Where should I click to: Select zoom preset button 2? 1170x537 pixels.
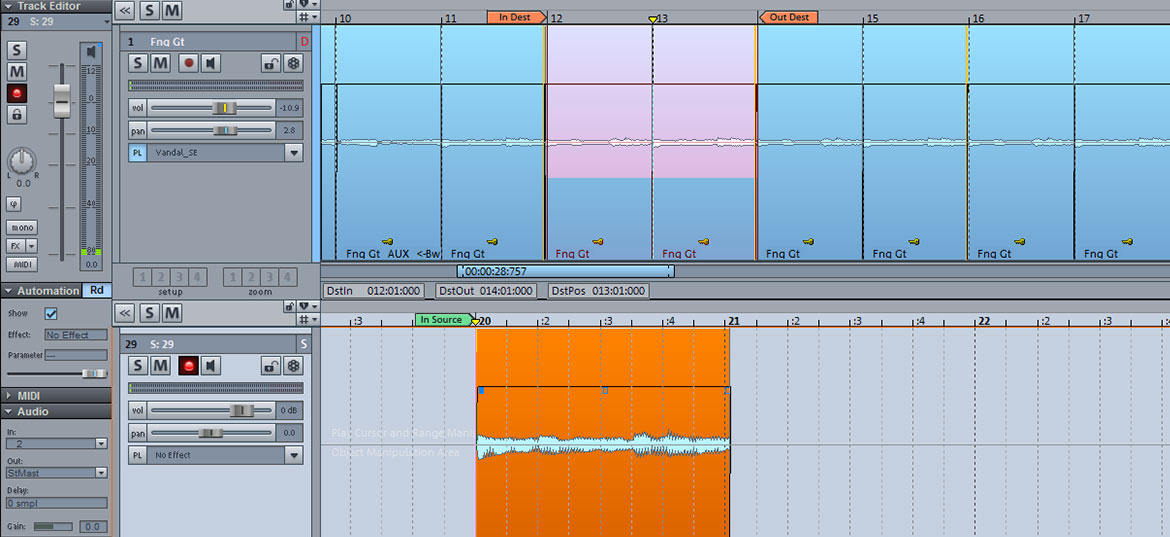tap(250, 278)
